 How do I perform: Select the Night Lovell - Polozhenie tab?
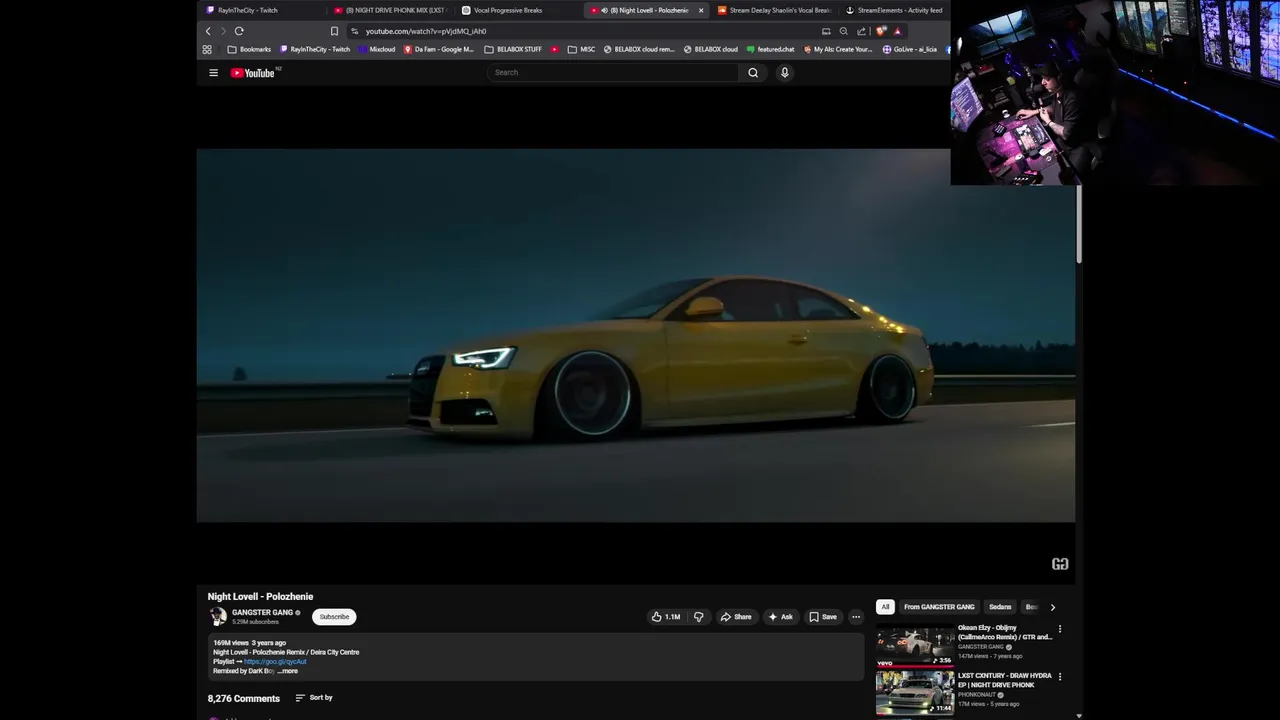point(648,10)
